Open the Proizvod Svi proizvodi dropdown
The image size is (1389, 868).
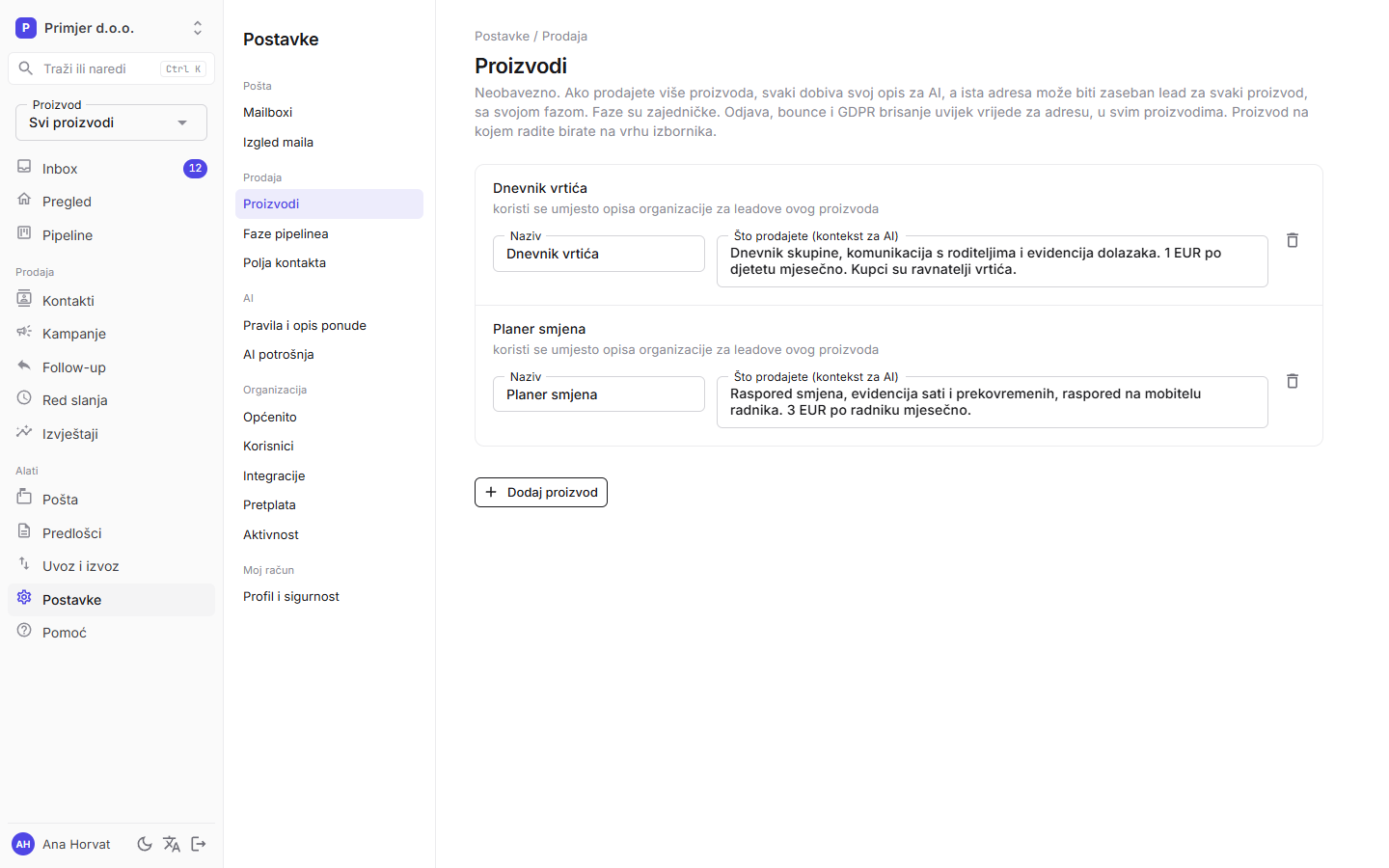point(111,122)
